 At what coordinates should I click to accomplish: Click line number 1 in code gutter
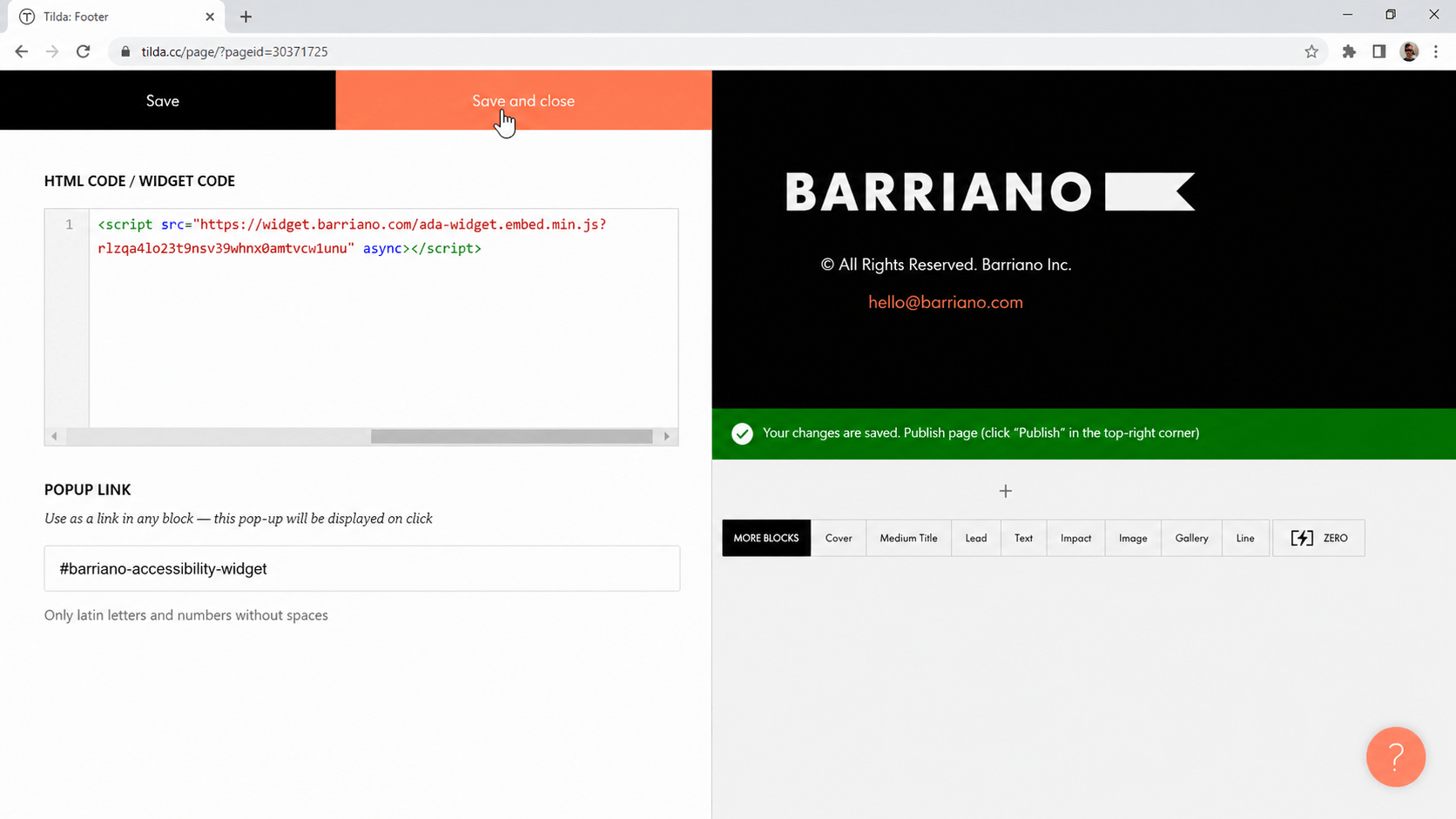(69, 225)
